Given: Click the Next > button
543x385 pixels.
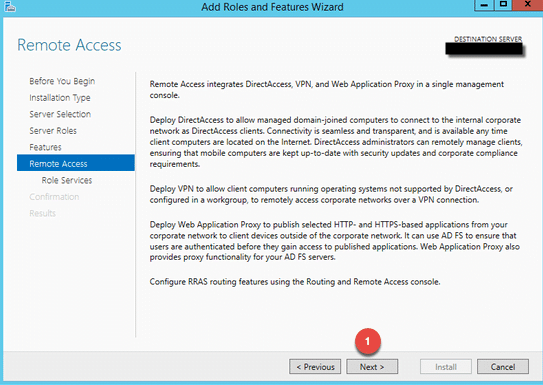Looking at the screenshot, I should tap(372, 367).
